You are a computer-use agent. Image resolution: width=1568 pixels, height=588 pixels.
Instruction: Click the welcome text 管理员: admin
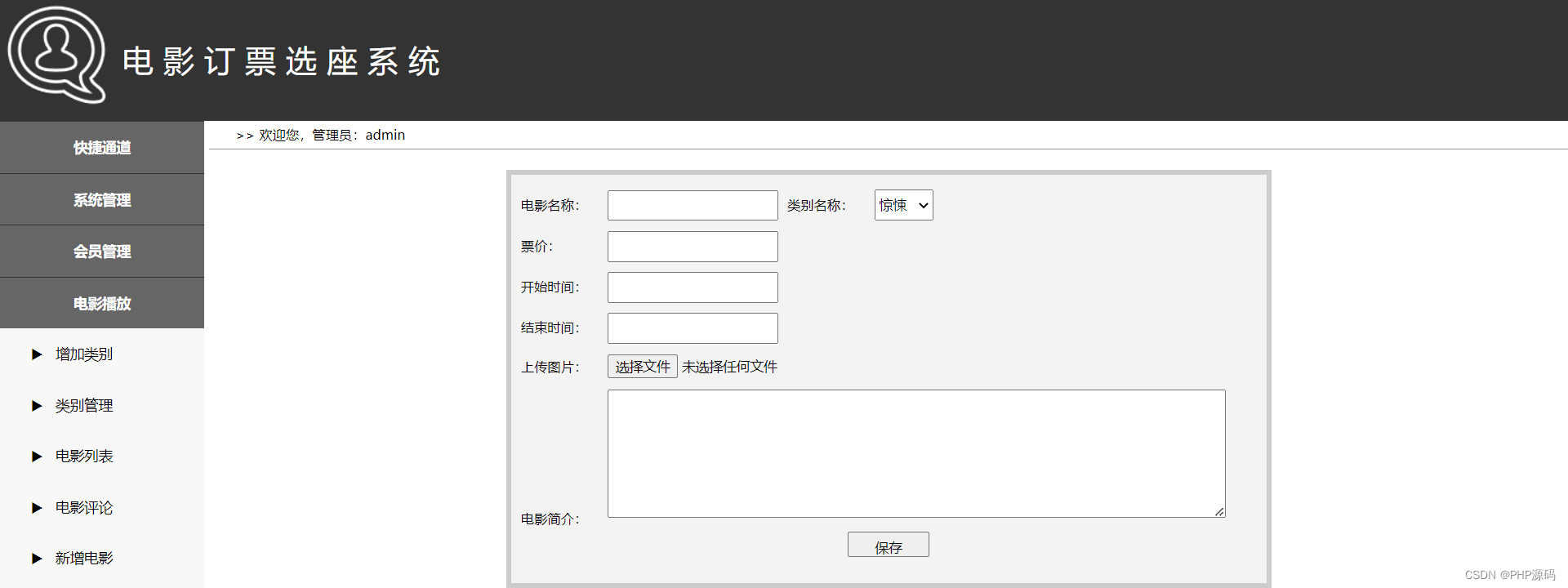point(359,136)
